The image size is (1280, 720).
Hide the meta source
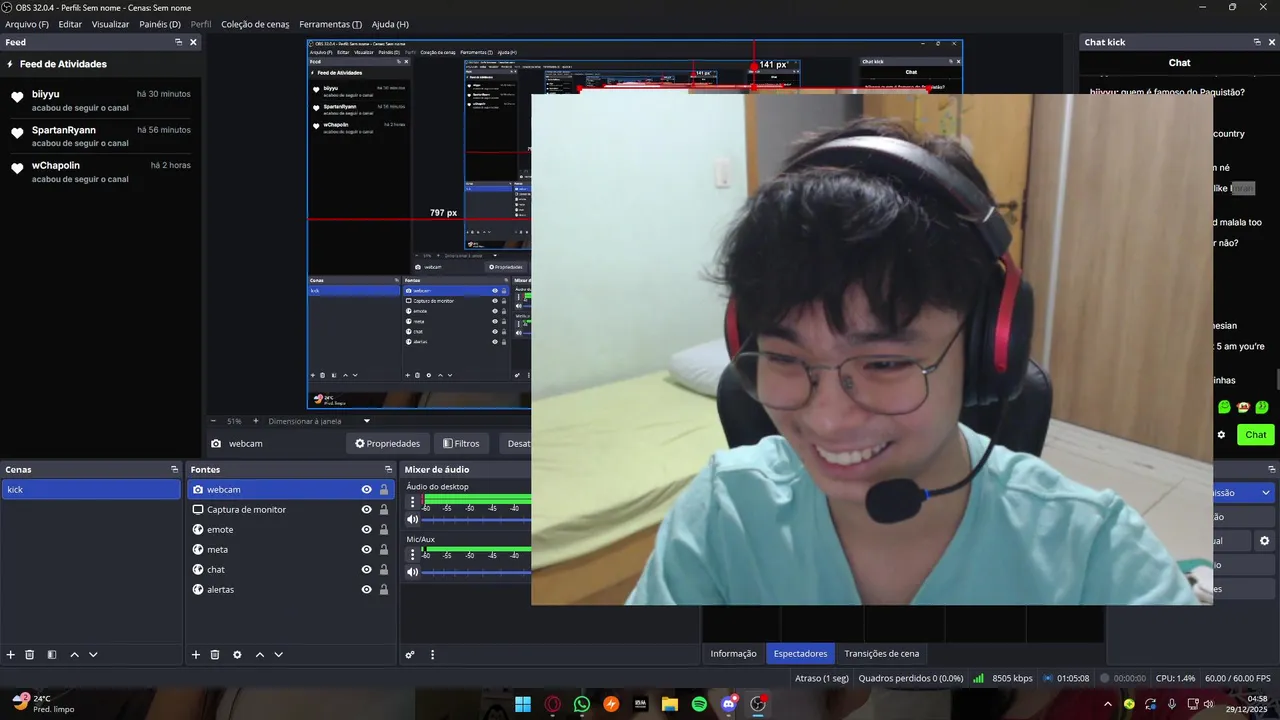(367, 550)
